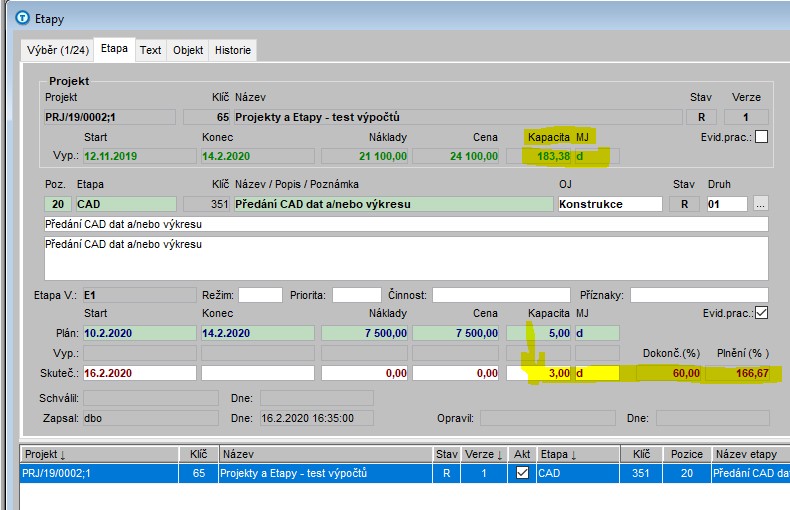Click the Skuteč. Náklady field 0,00

pyautogui.click(x=365, y=373)
